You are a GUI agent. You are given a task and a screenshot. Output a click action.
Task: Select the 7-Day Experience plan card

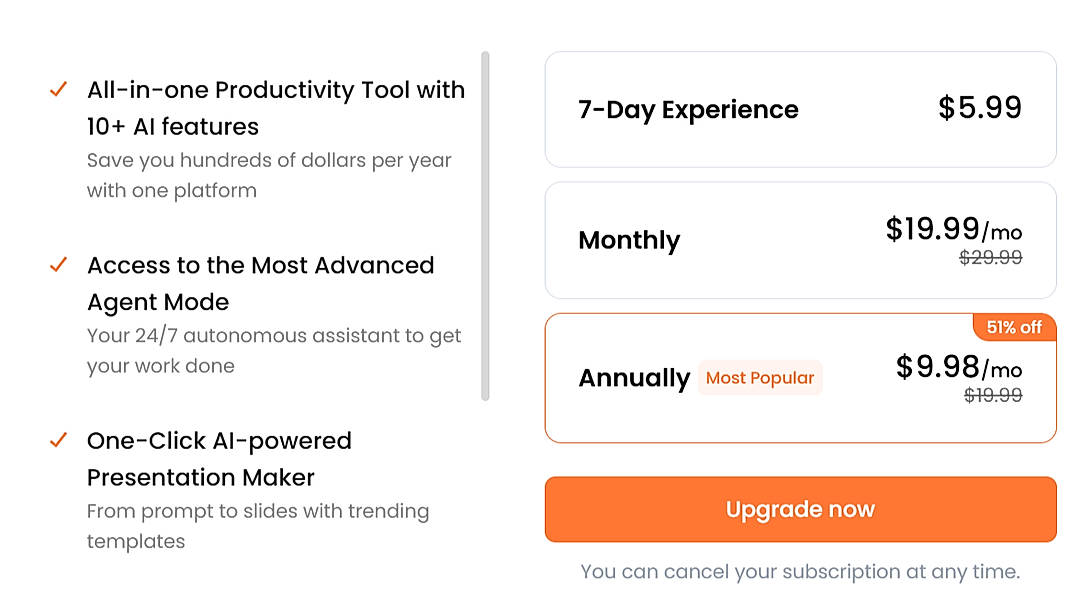[x=800, y=110]
